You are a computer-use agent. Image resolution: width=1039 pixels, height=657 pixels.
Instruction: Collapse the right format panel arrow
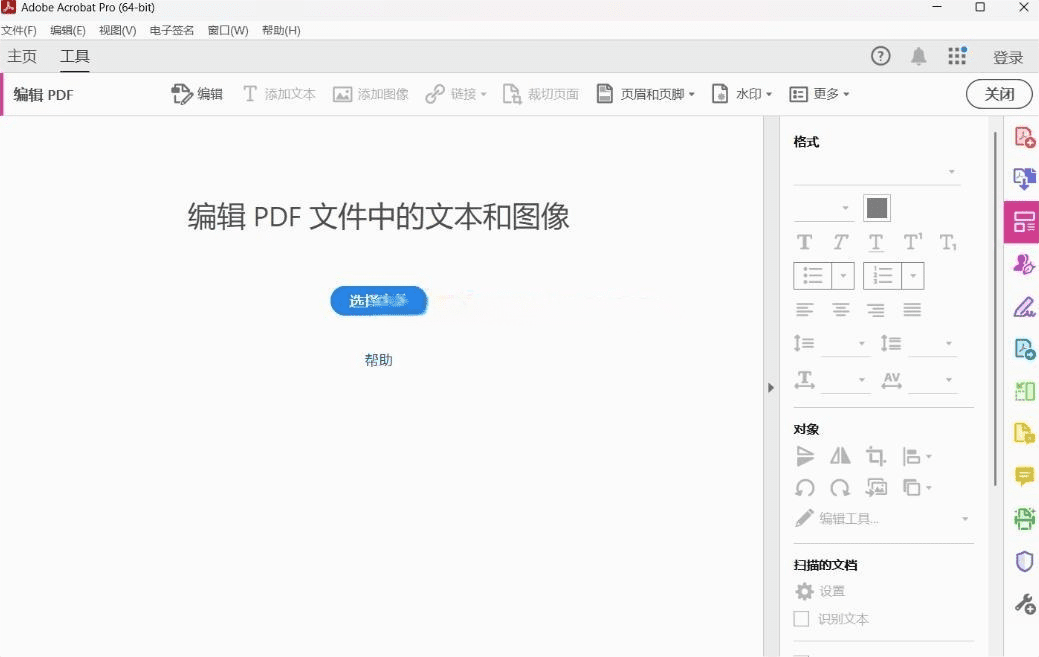point(771,387)
